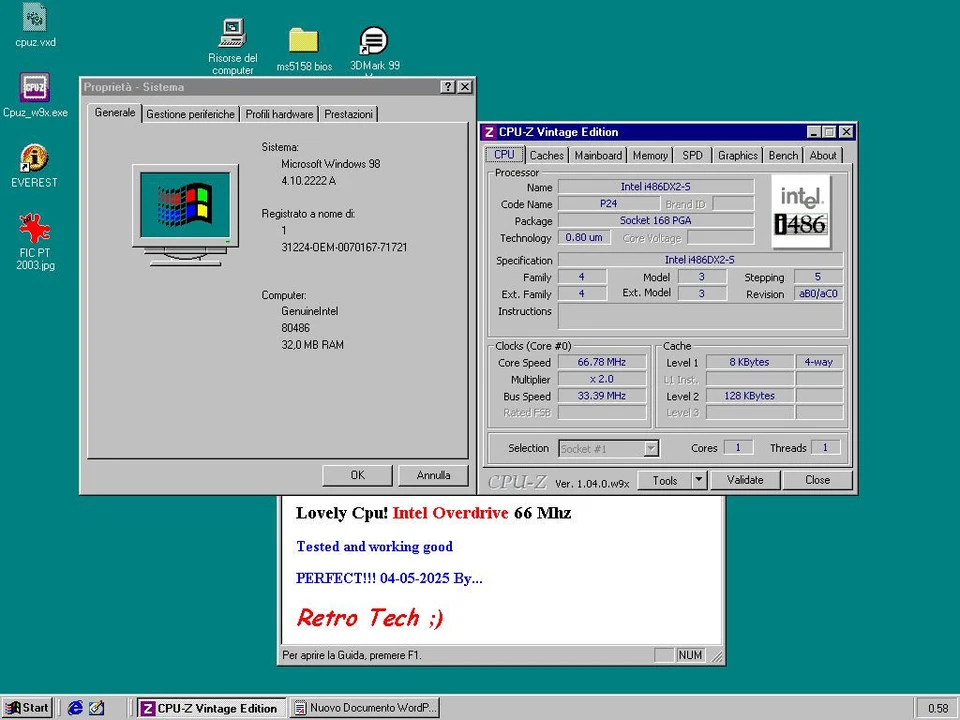Launch 3DMark 99 from the desktop
960x720 pixels.
pos(374,42)
